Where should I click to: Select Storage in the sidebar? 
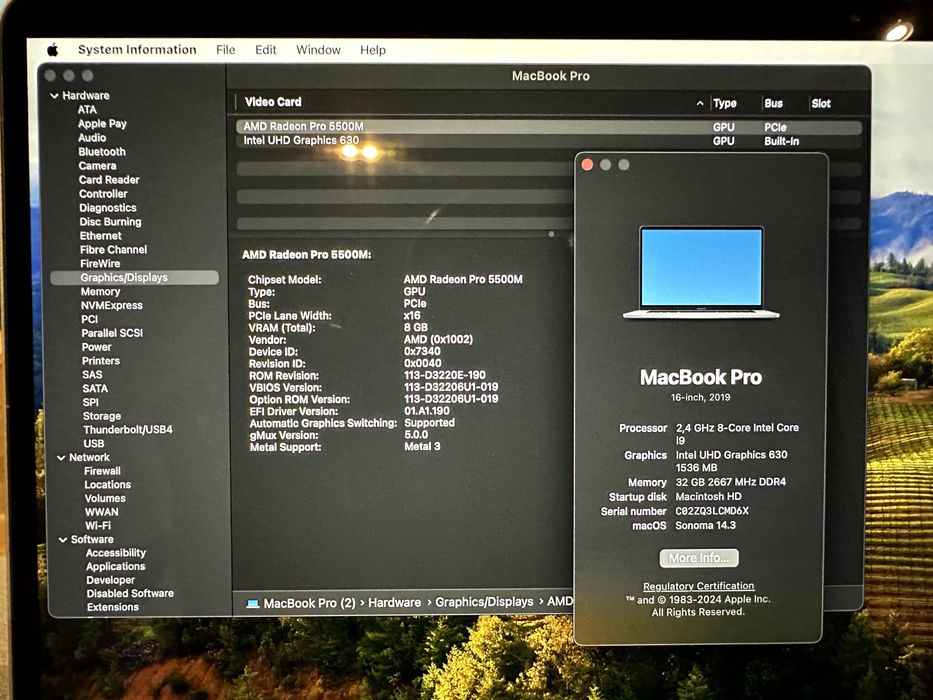point(102,416)
